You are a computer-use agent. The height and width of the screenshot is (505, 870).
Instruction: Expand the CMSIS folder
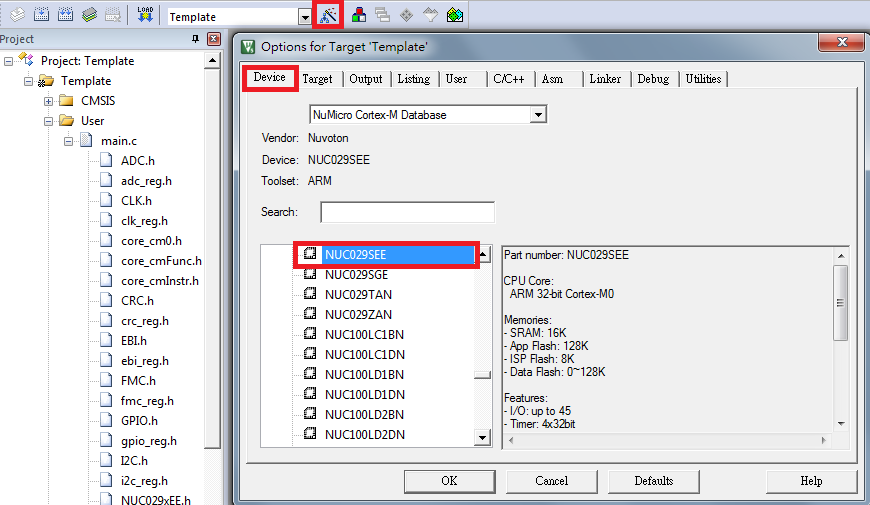[x=49, y=101]
